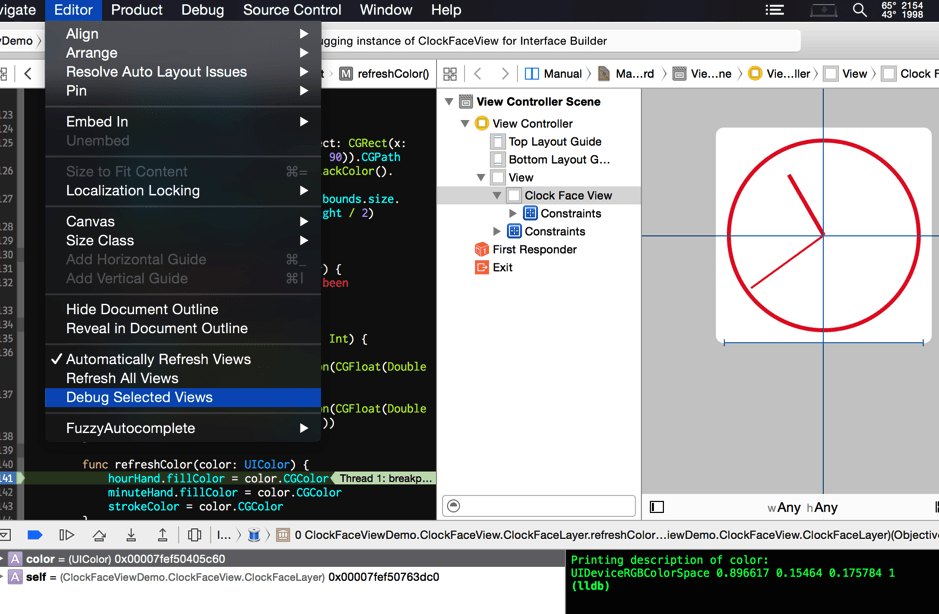Click the continue program execution icon
The width and height of the screenshot is (939, 614).
67,535
